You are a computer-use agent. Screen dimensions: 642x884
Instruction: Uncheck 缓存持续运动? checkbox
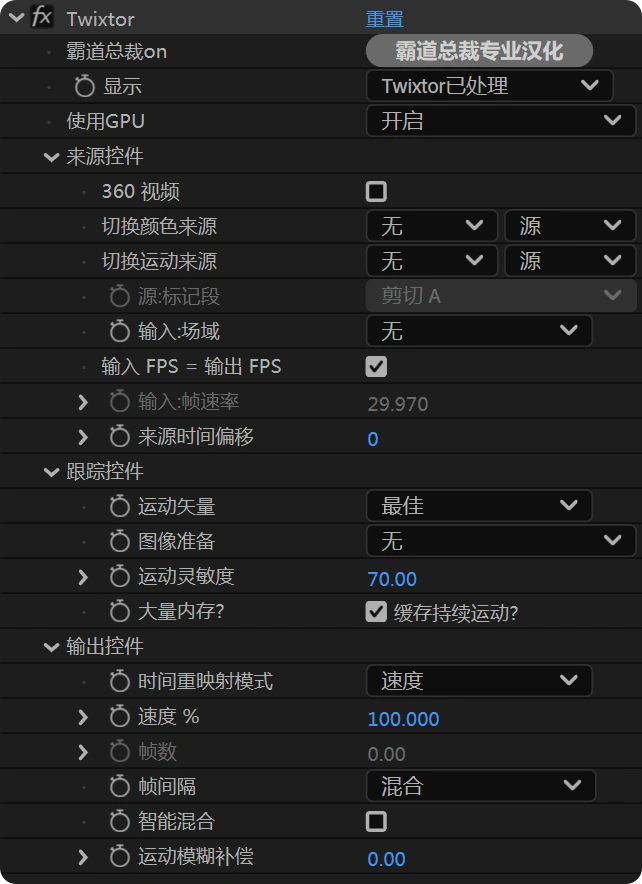376,612
